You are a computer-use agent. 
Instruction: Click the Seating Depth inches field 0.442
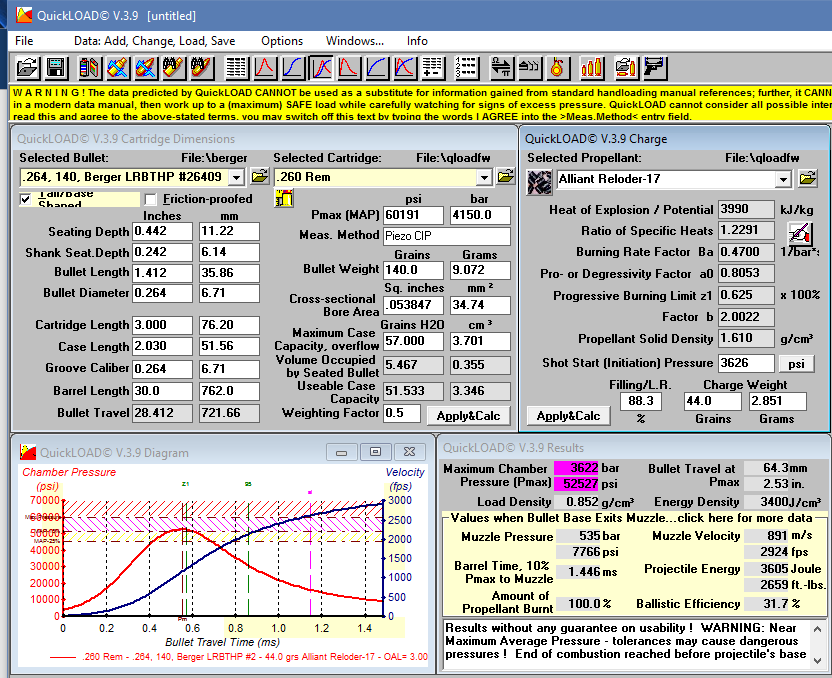[162, 231]
